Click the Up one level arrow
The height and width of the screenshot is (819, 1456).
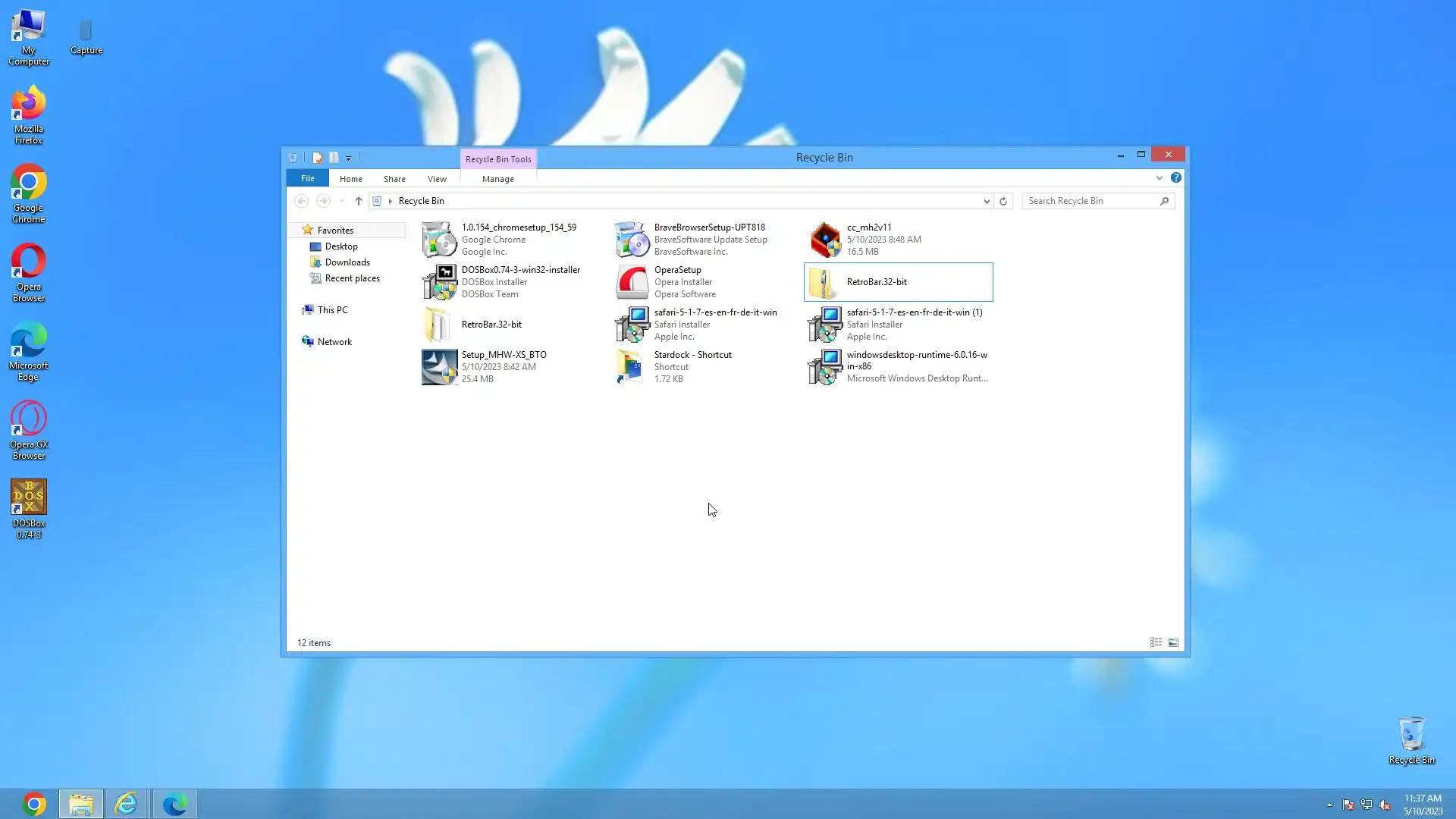click(358, 201)
